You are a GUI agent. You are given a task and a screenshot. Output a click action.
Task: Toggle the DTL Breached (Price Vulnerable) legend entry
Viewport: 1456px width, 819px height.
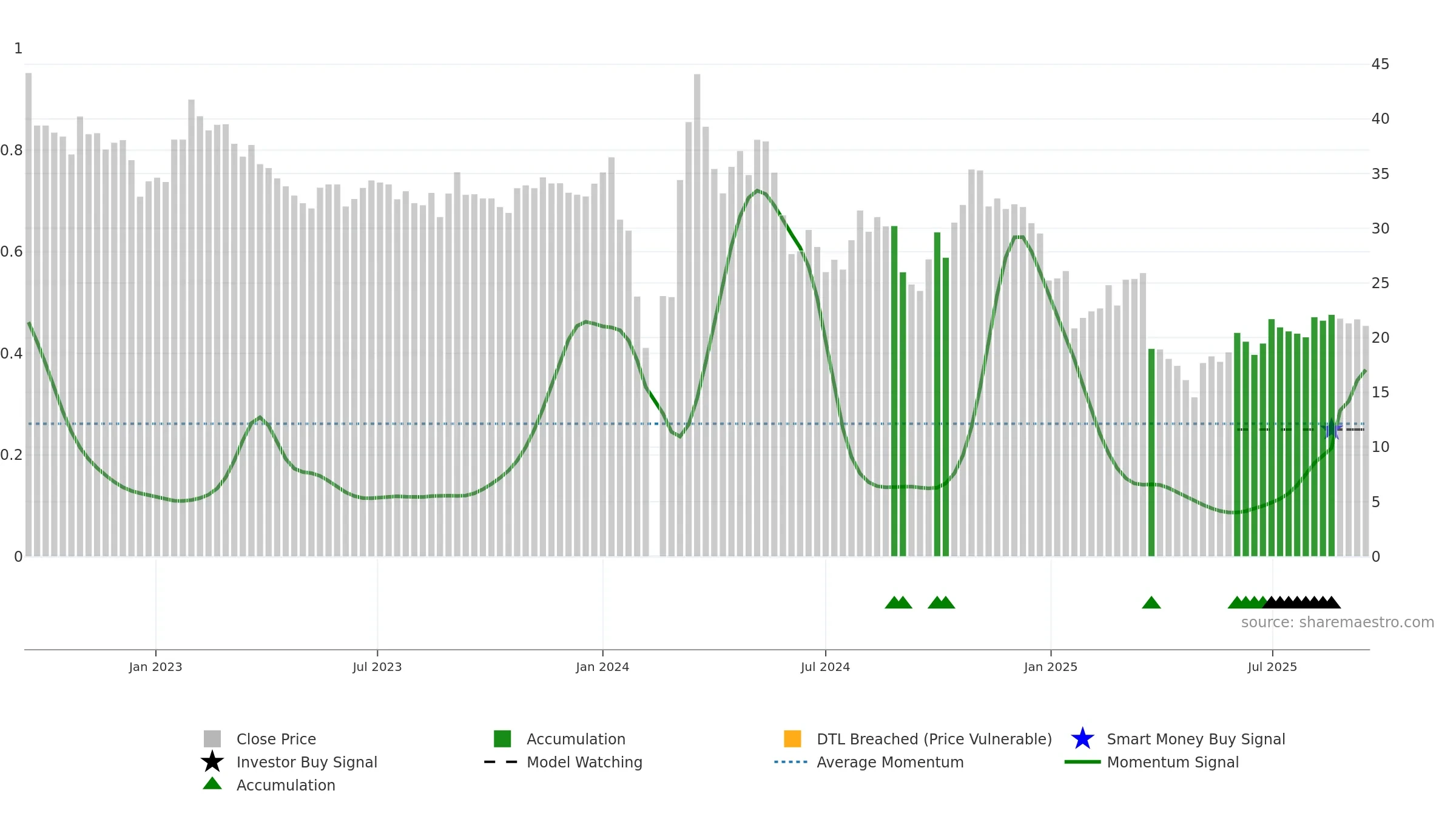pos(934,739)
